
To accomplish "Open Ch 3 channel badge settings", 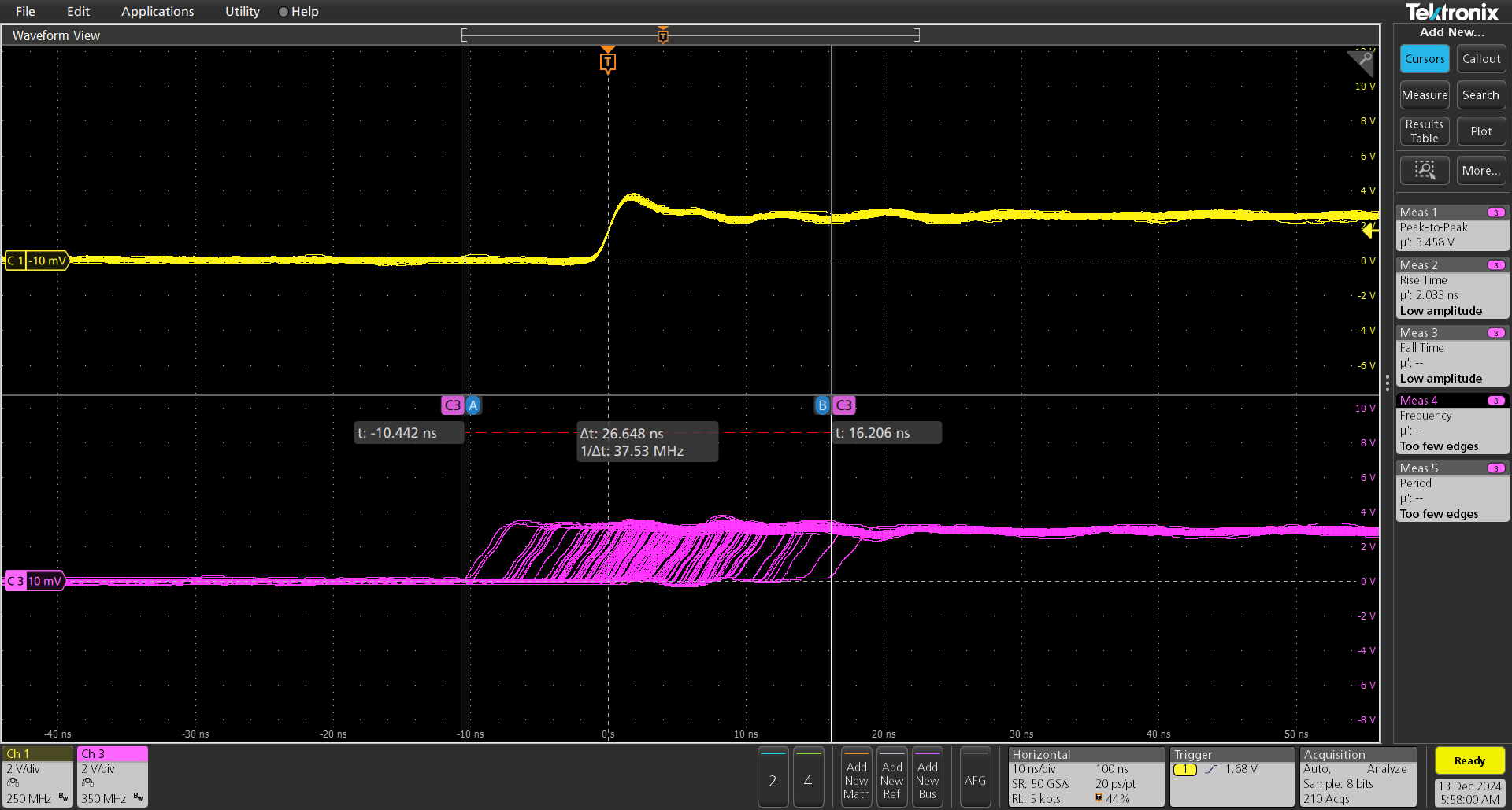I will [x=111, y=776].
